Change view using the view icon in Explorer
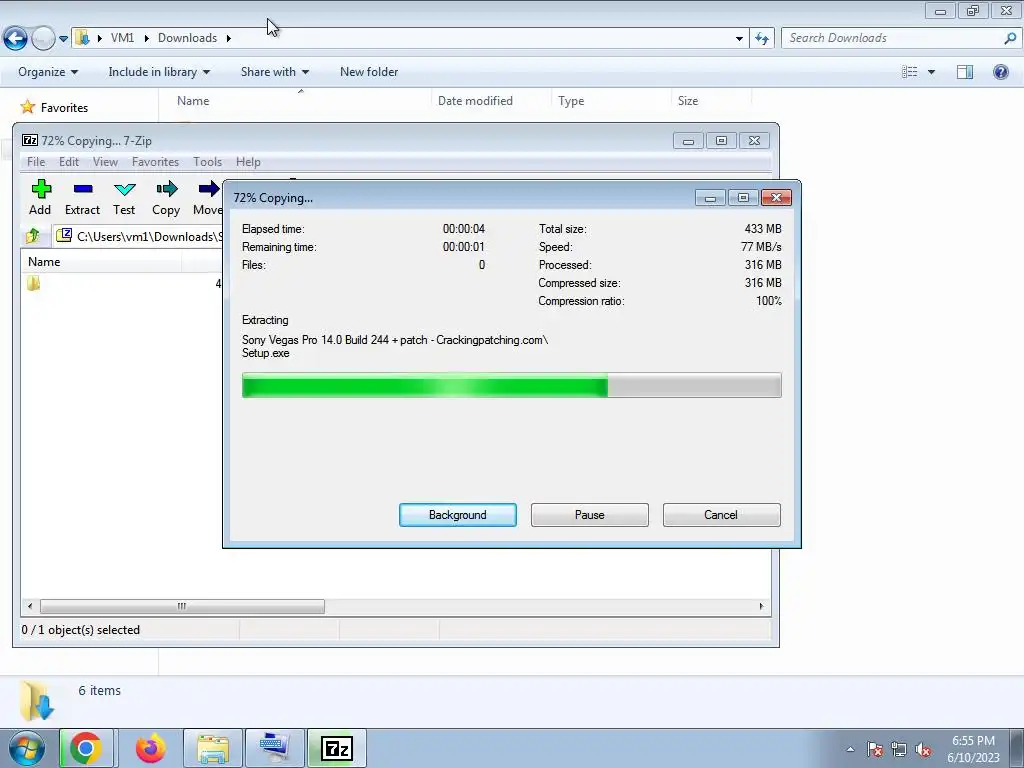This screenshot has width=1024, height=768. [909, 72]
